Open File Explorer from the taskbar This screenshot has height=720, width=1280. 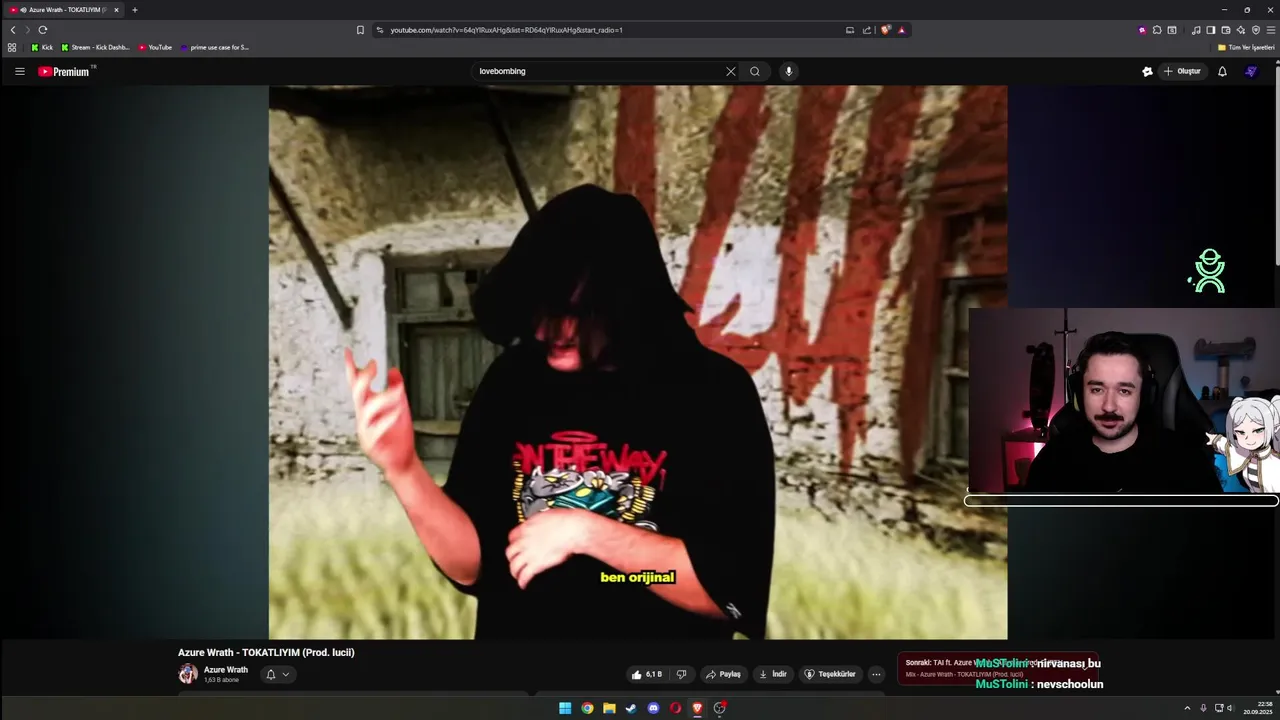click(x=609, y=708)
